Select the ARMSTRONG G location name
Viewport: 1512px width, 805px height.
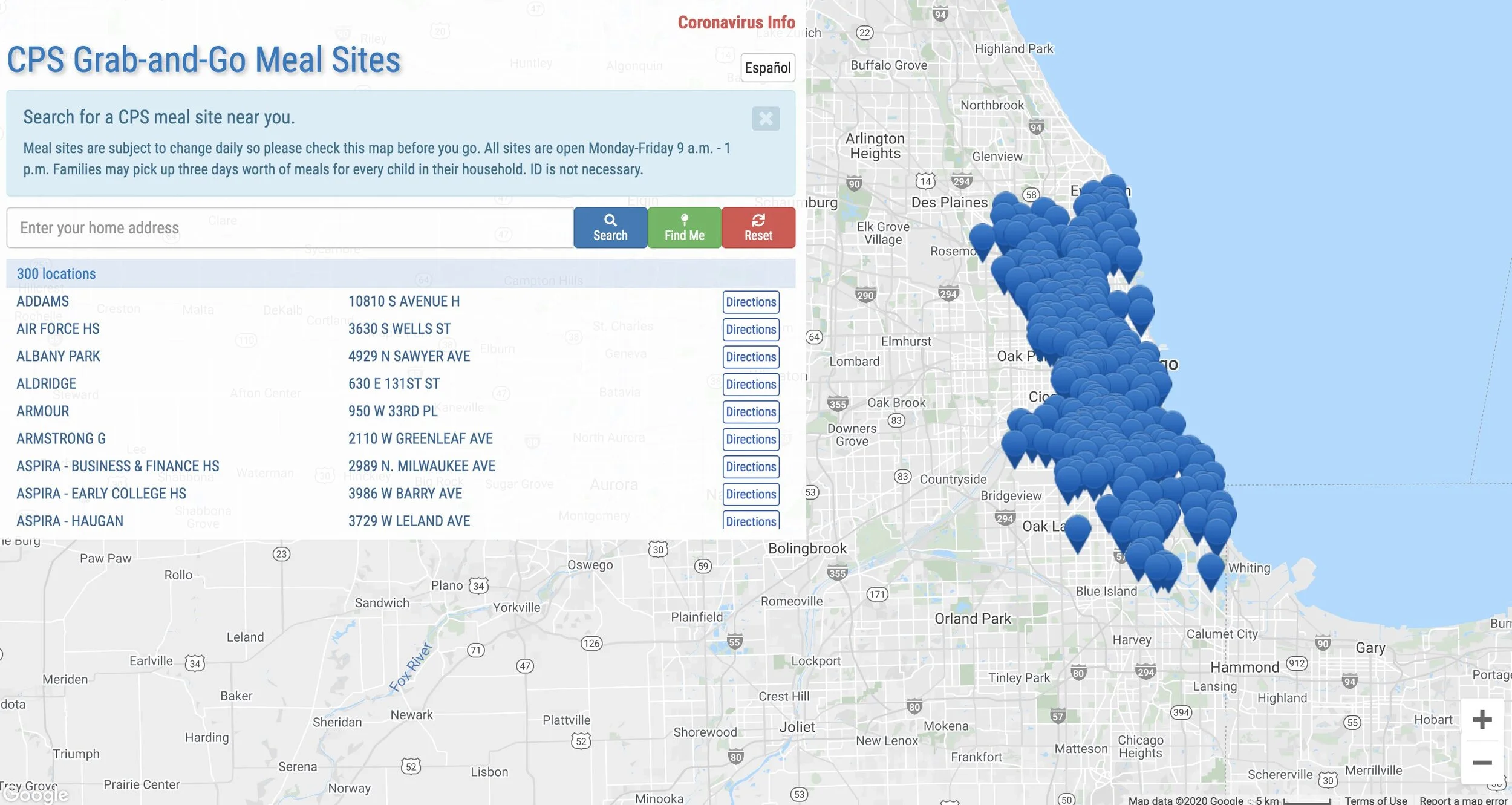(x=61, y=438)
